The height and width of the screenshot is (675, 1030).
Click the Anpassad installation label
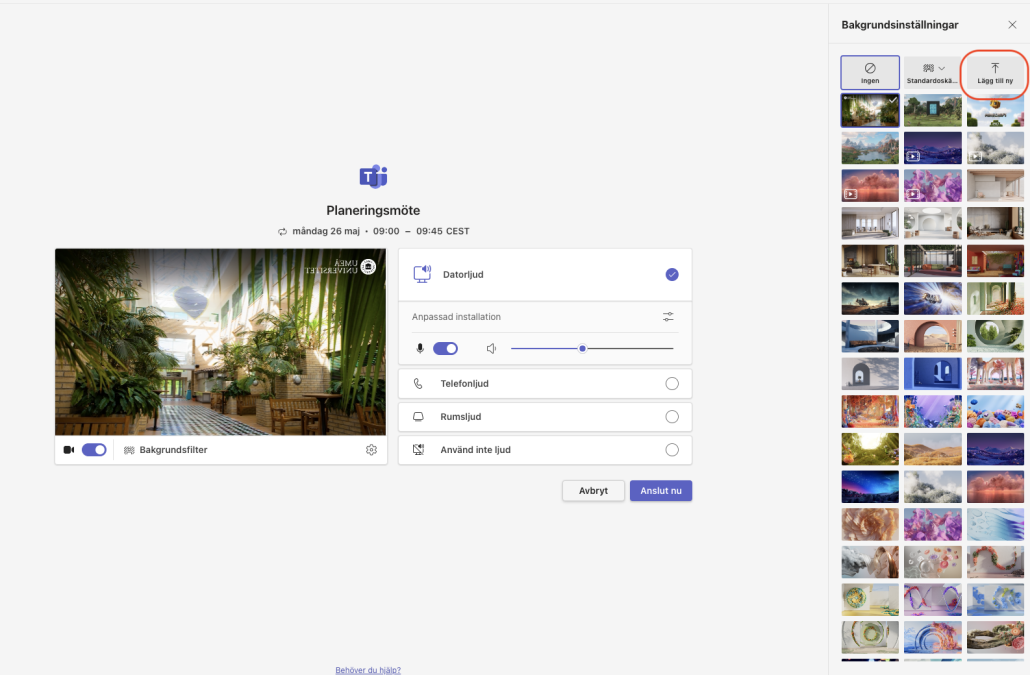(x=456, y=316)
